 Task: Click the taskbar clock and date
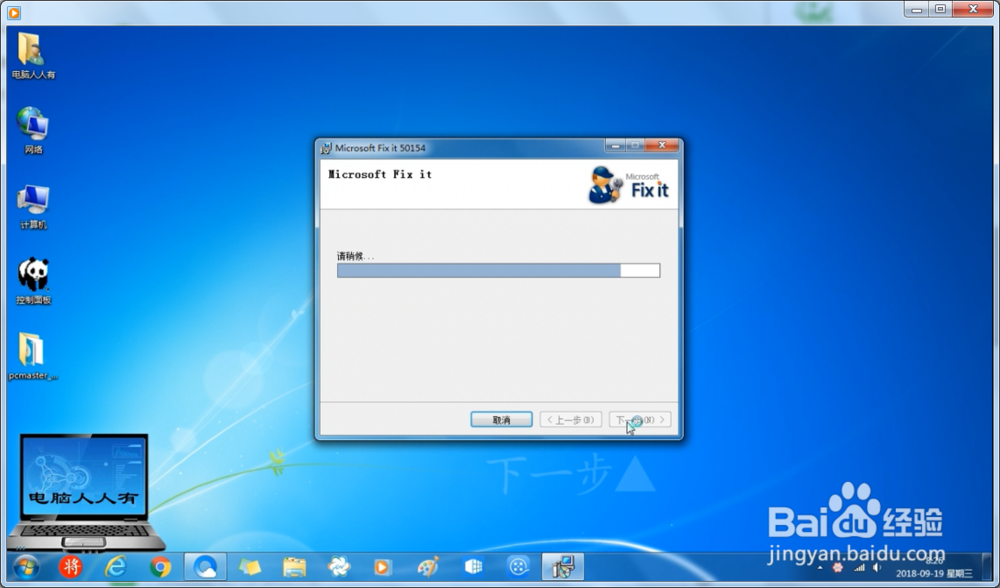pyautogui.click(x=934, y=567)
